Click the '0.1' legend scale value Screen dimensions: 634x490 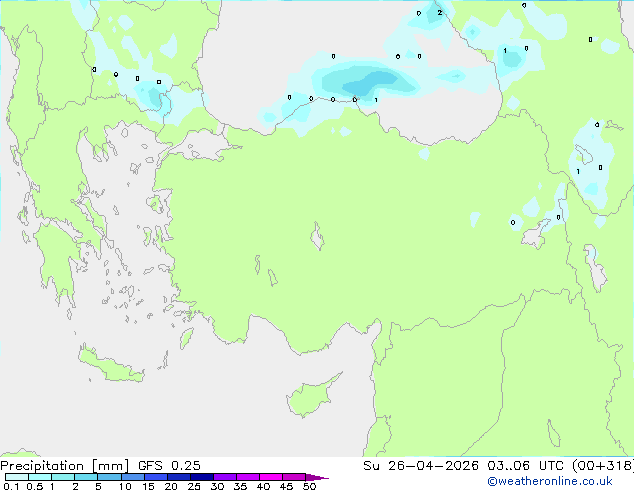tap(11, 486)
